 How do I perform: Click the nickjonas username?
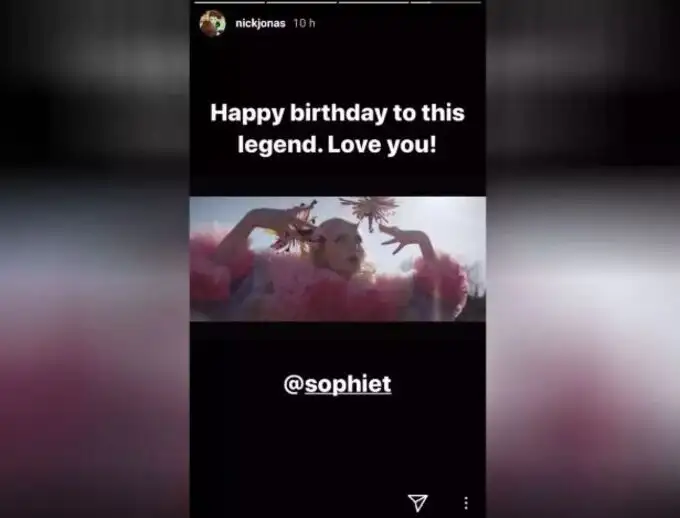[260, 23]
